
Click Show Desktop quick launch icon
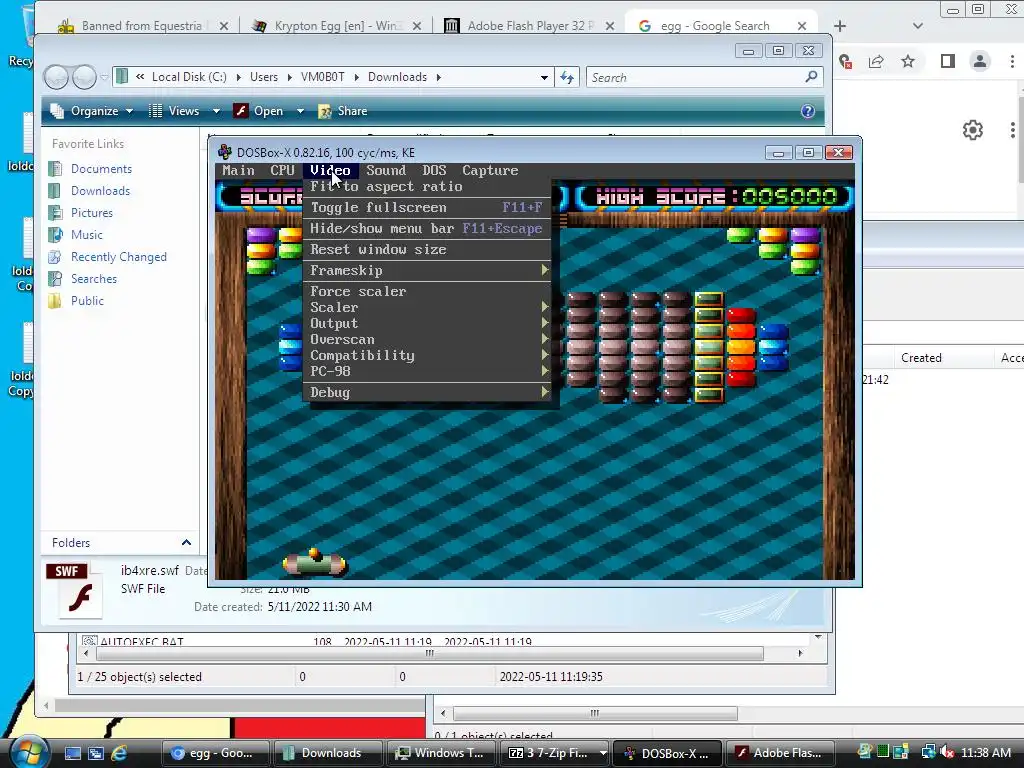click(x=72, y=753)
